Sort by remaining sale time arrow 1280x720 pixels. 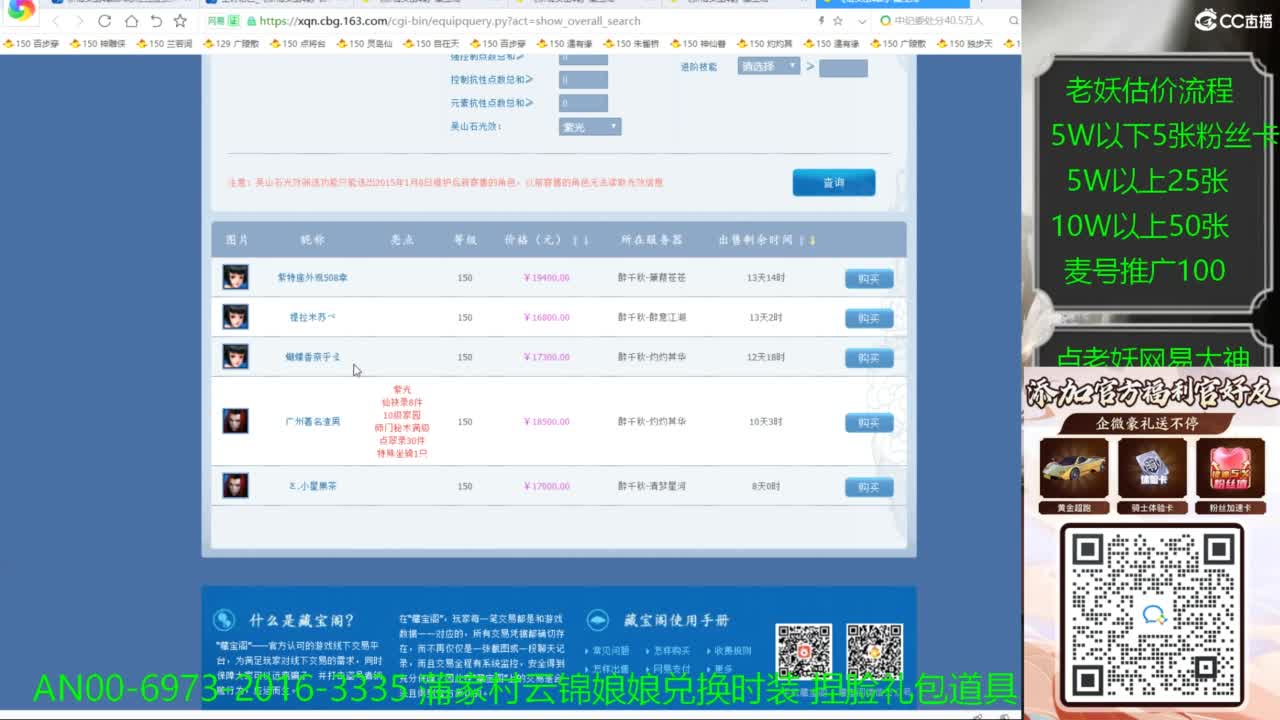point(812,241)
